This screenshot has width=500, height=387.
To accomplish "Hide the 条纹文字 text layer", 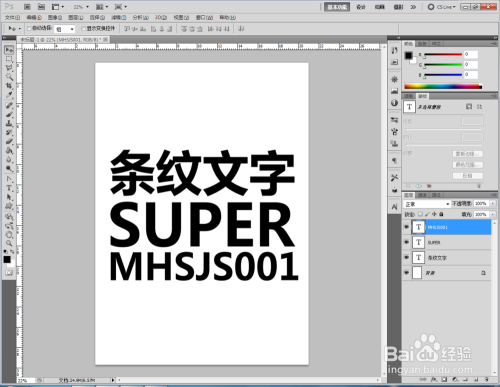I will click(406, 257).
